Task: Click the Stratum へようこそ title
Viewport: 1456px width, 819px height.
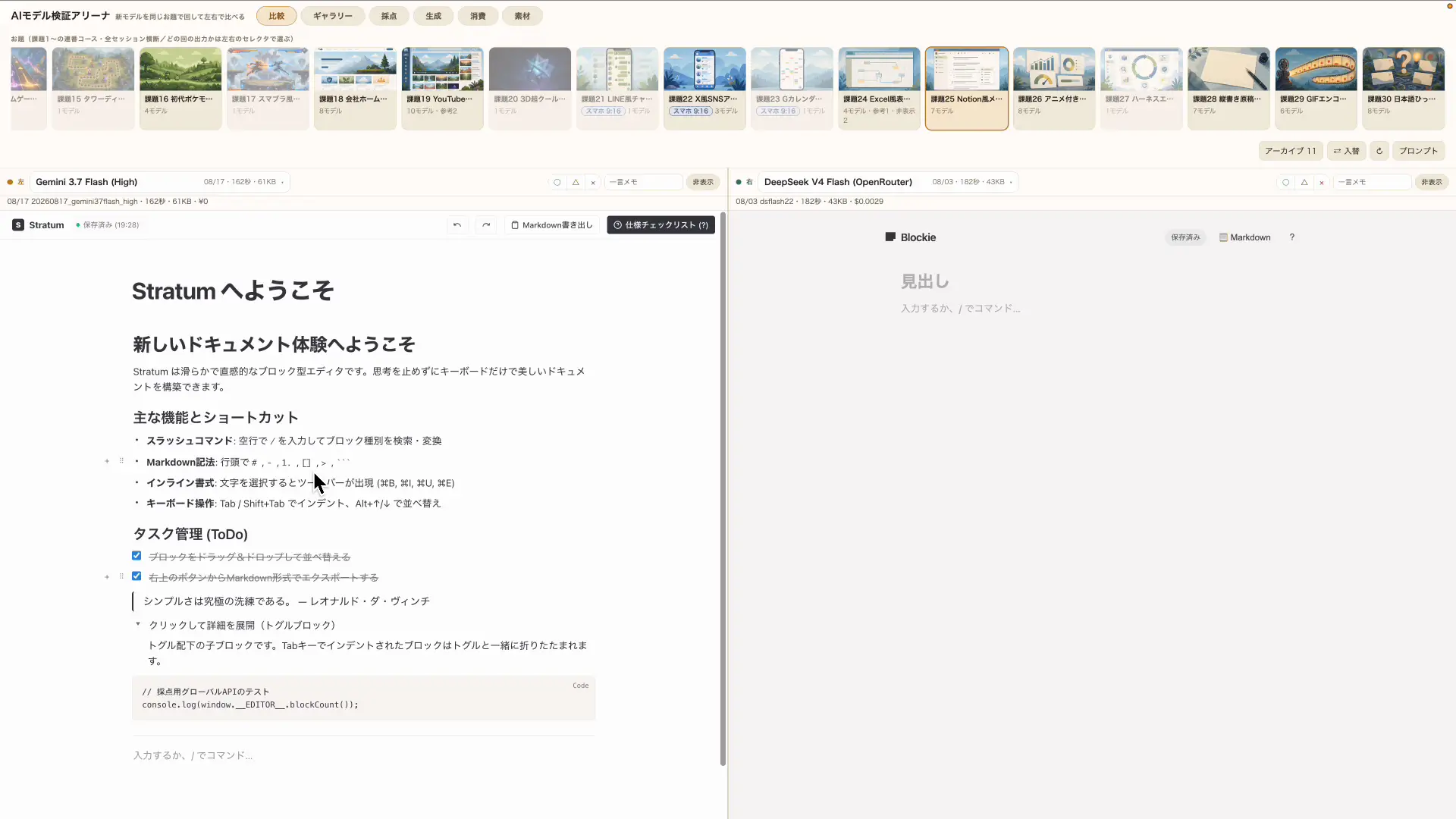Action: tap(233, 291)
